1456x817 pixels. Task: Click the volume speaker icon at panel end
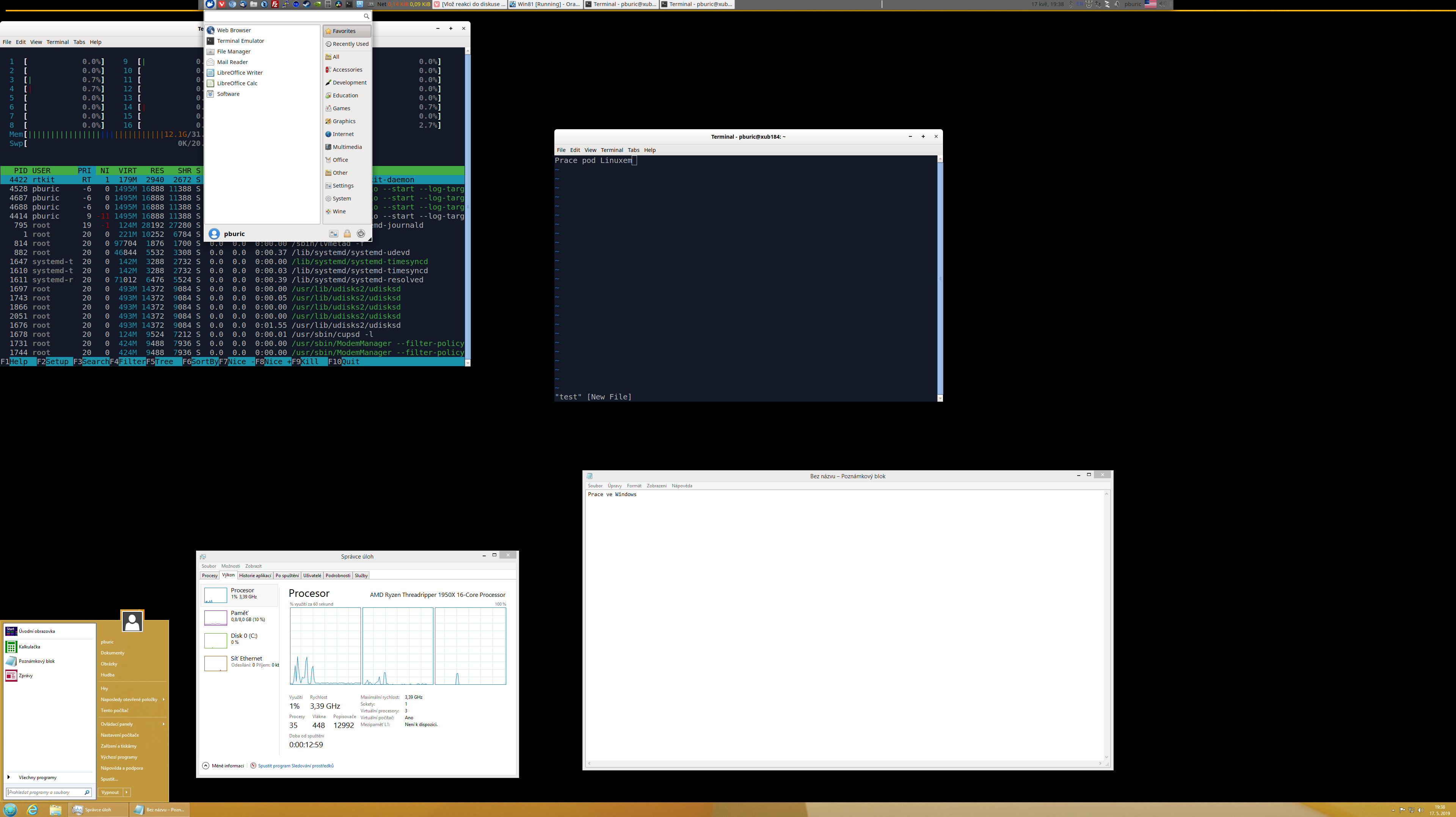coord(1163,5)
